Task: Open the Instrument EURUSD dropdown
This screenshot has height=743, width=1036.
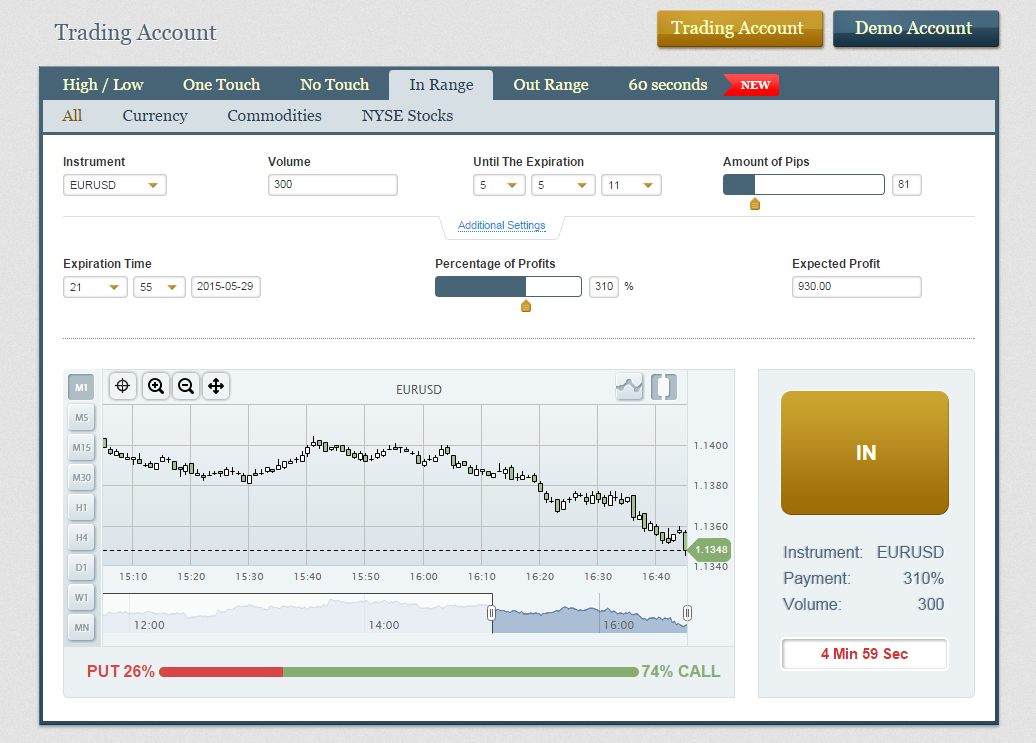Action: pos(114,185)
